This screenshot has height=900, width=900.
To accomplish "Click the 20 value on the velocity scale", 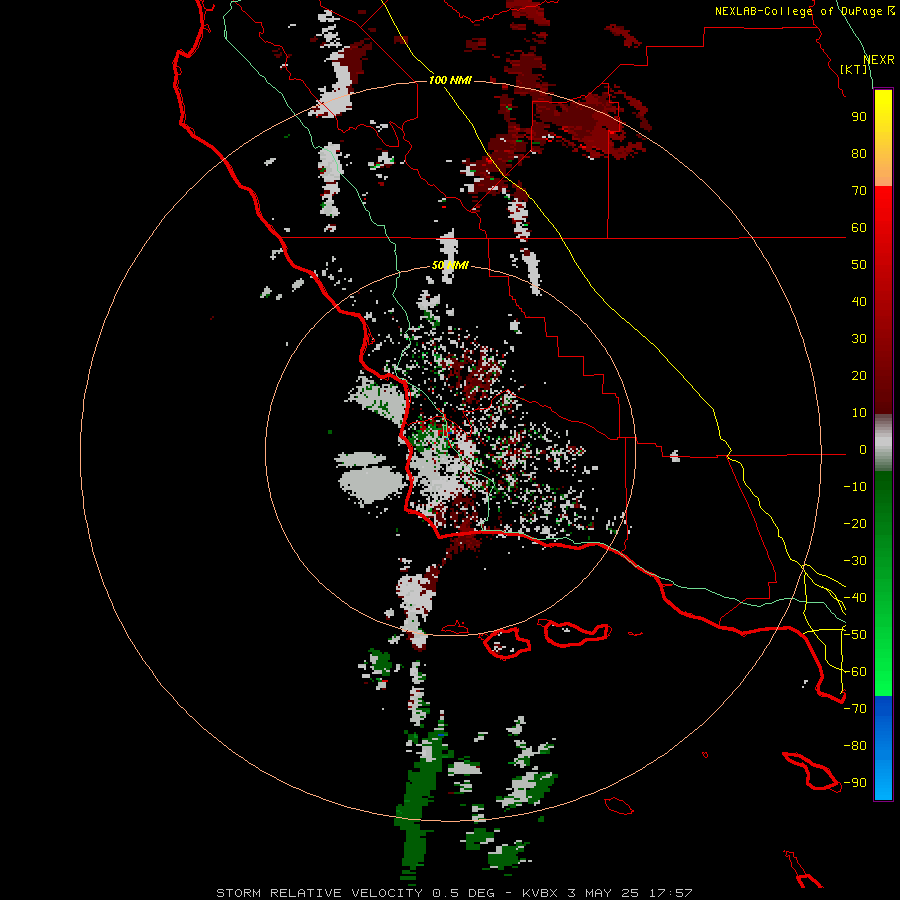I will click(x=859, y=376).
